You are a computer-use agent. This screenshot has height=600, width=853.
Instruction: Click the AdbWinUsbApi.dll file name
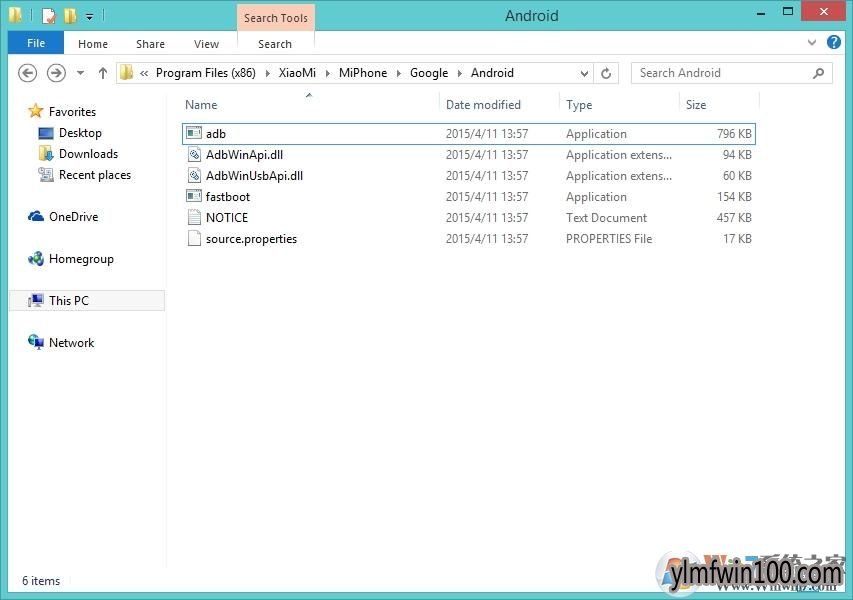pos(254,176)
